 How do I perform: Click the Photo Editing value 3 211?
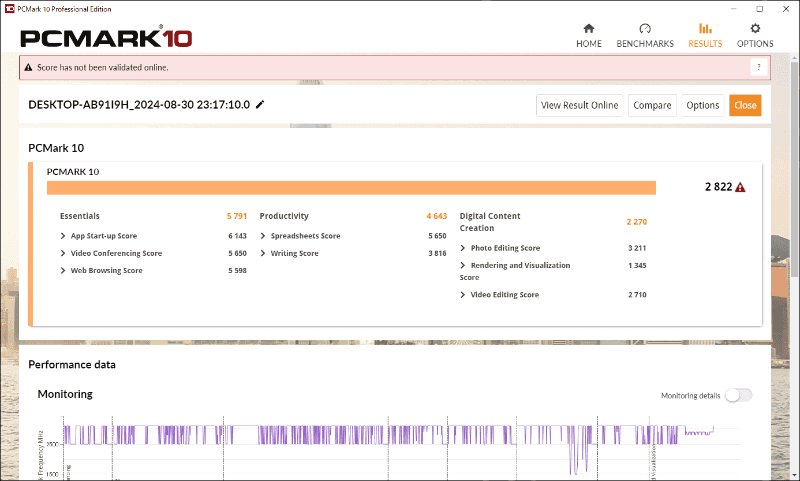coord(637,248)
